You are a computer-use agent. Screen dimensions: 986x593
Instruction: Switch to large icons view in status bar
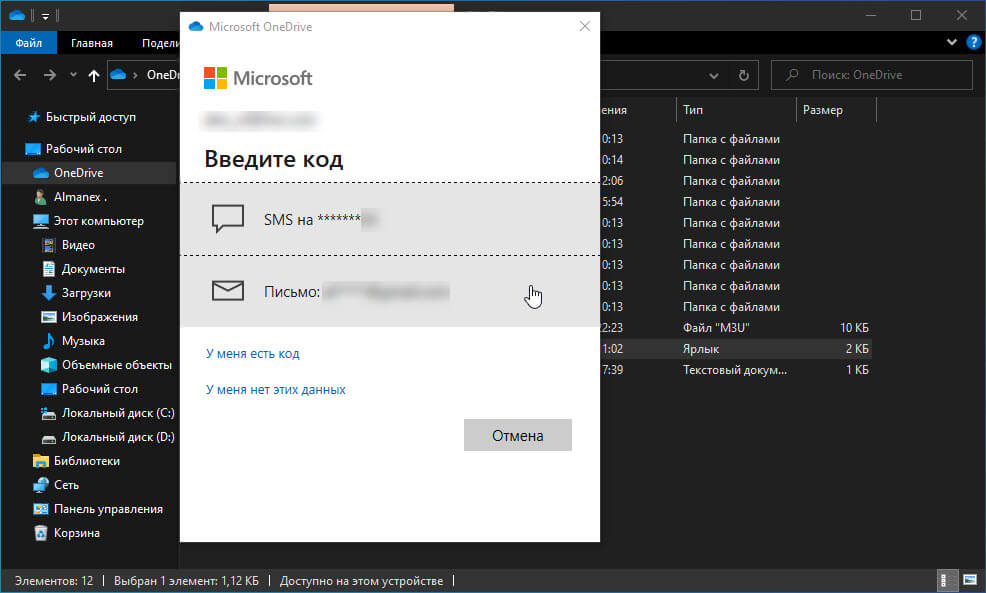(970, 580)
